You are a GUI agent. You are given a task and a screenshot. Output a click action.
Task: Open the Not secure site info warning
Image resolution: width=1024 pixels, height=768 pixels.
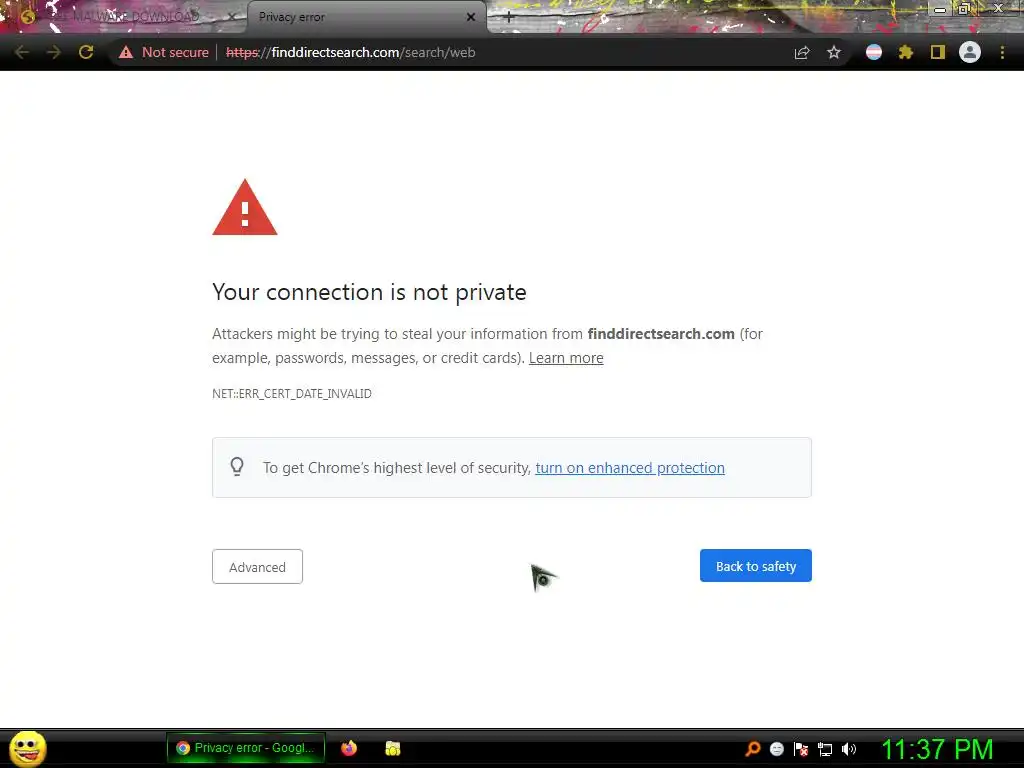pyautogui.click(x=164, y=52)
